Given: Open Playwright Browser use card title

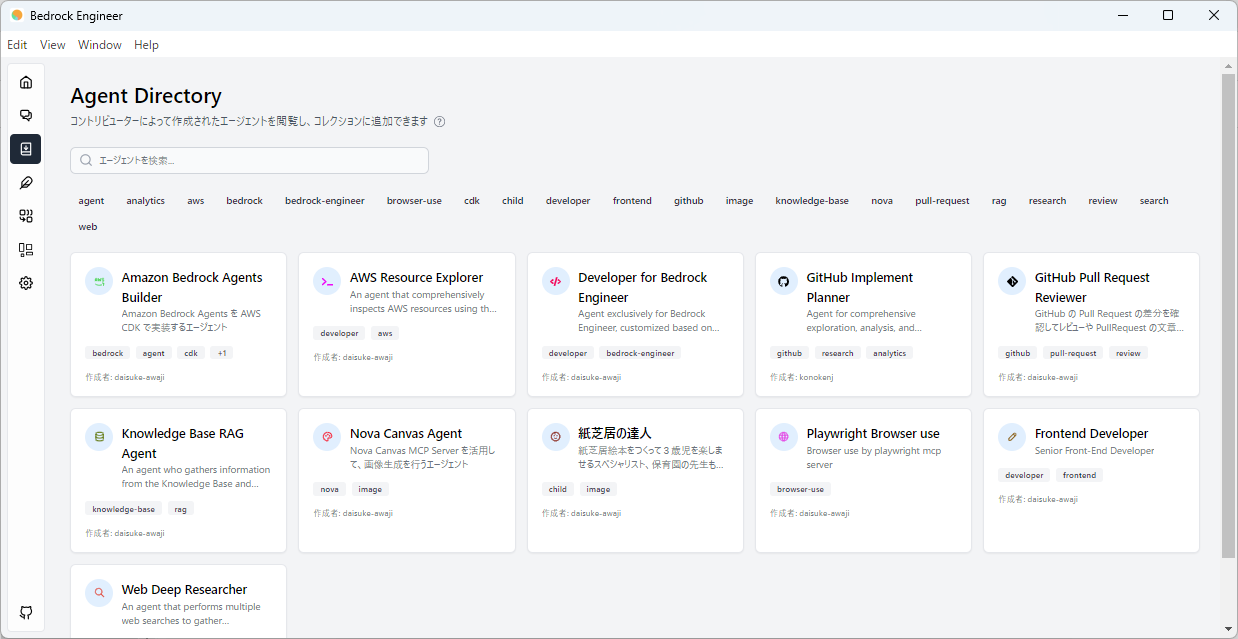Looking at the screenshot, I should tap(873, 433).
